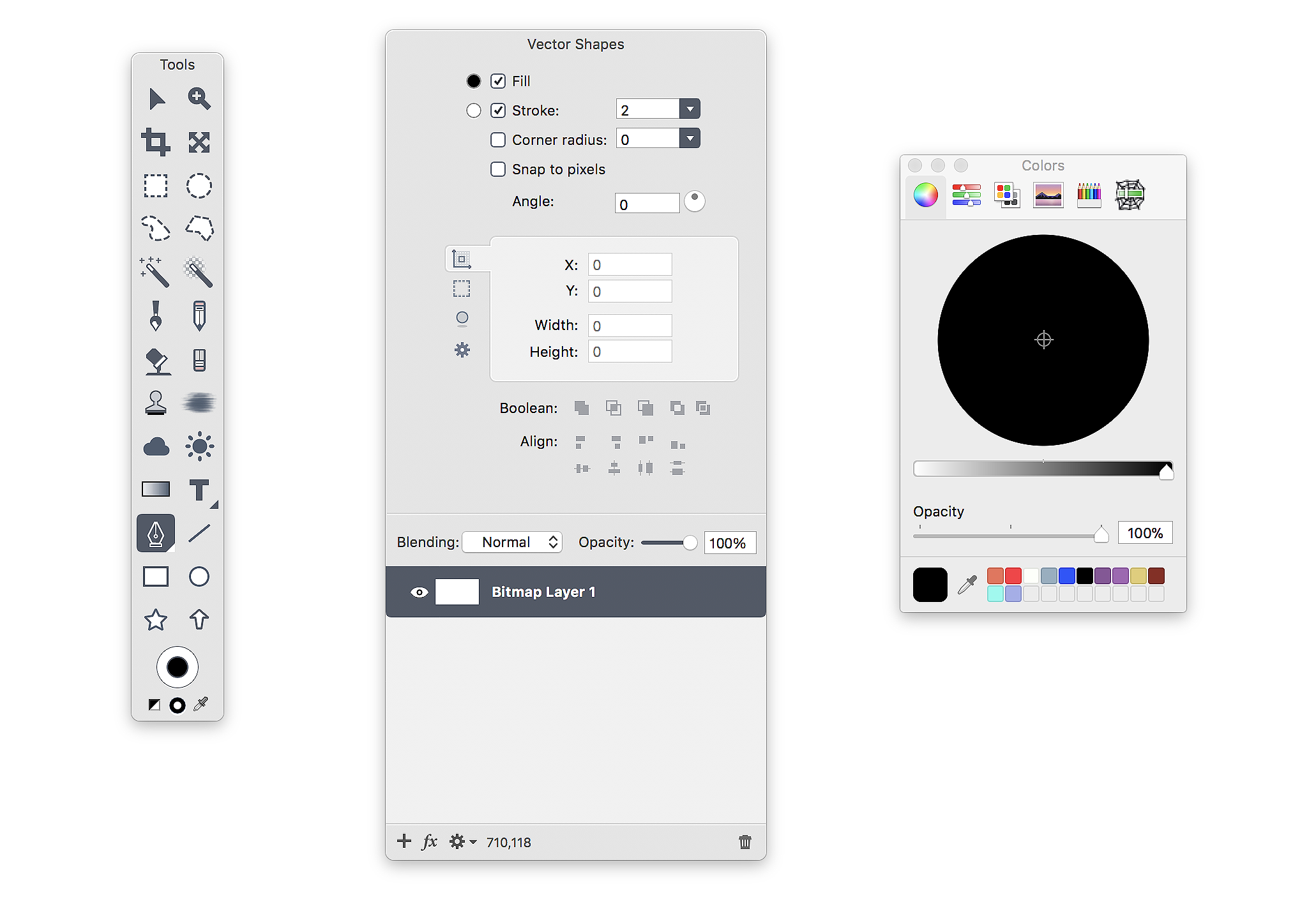
Task: Click the delete layer trash button
Action: tap(746, 840)
